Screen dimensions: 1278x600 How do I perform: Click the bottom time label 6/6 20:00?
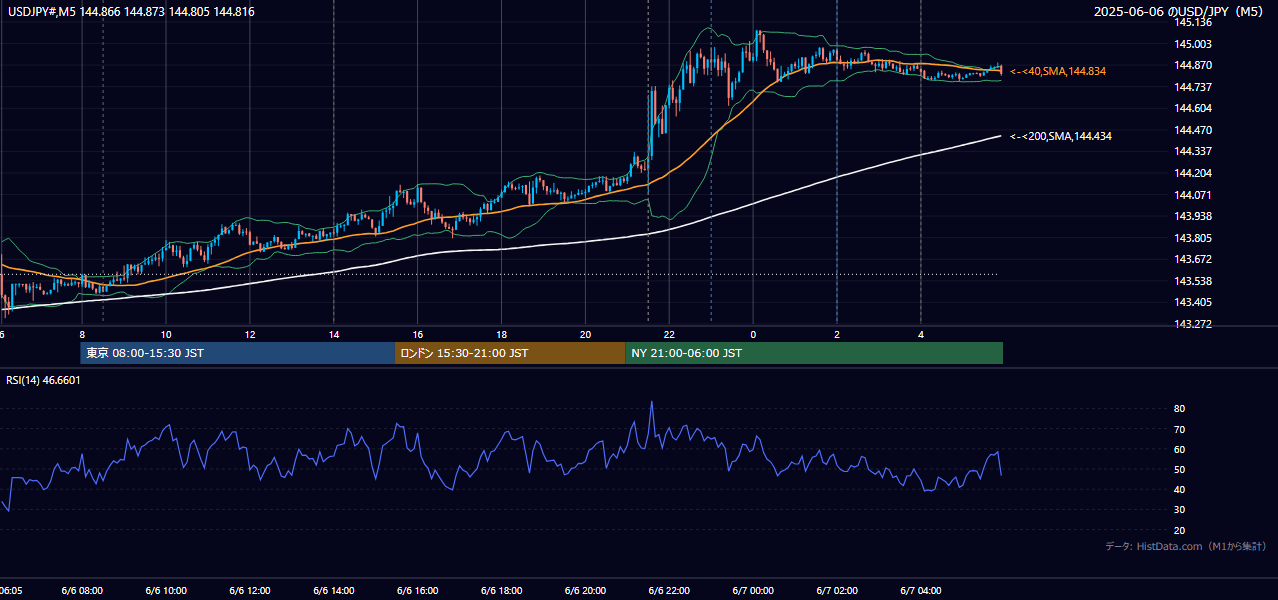coord(586,591)
